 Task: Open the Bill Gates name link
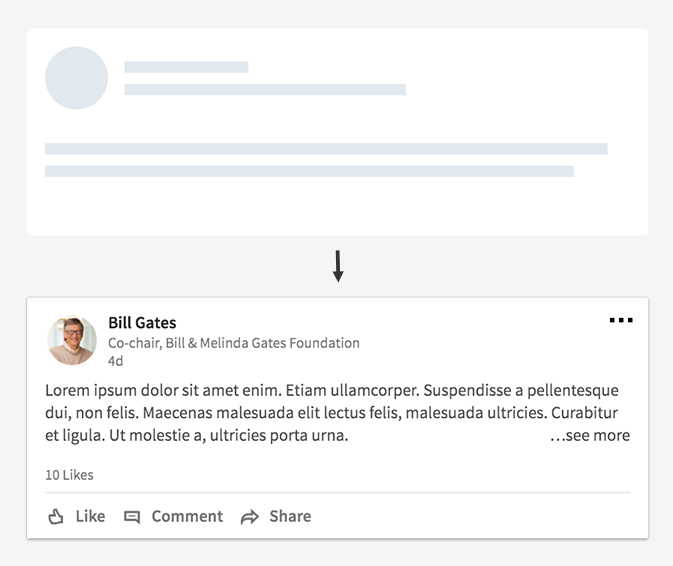coord(142,322)
